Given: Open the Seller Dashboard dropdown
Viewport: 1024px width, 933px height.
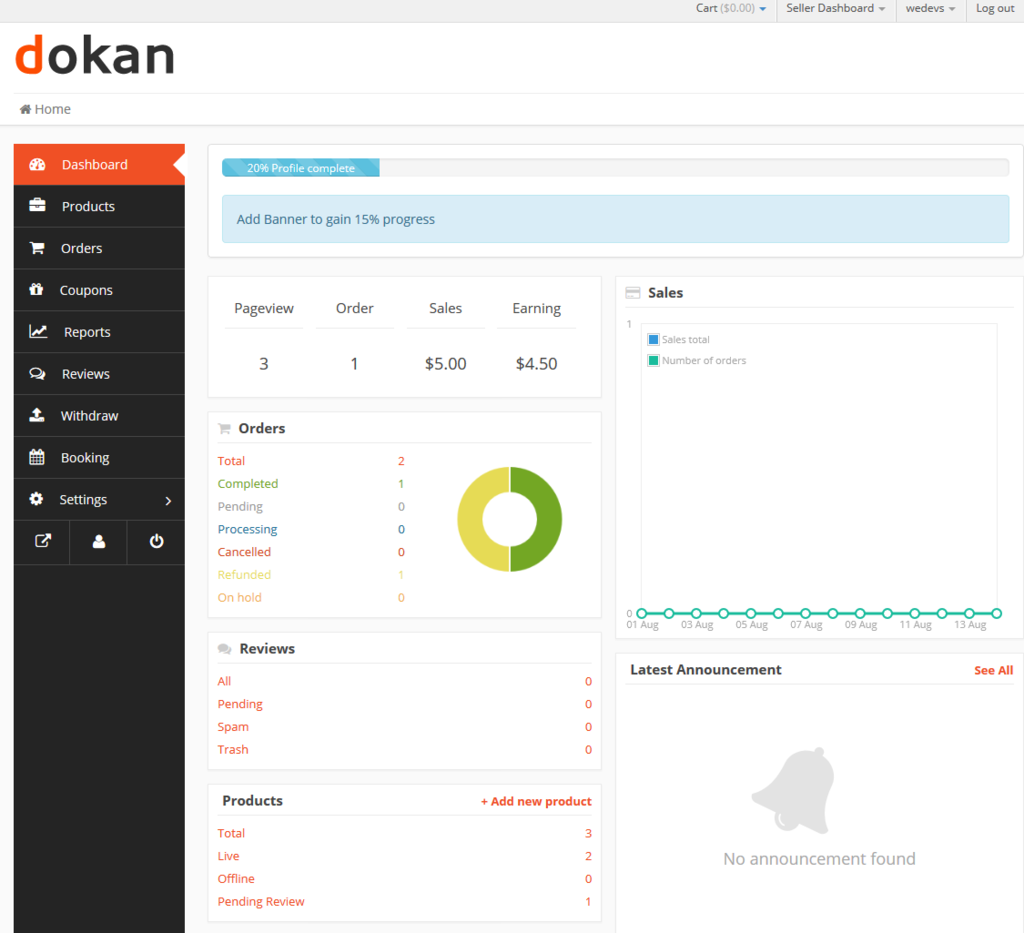Looking at the screenshot, I should coord(835,8).
